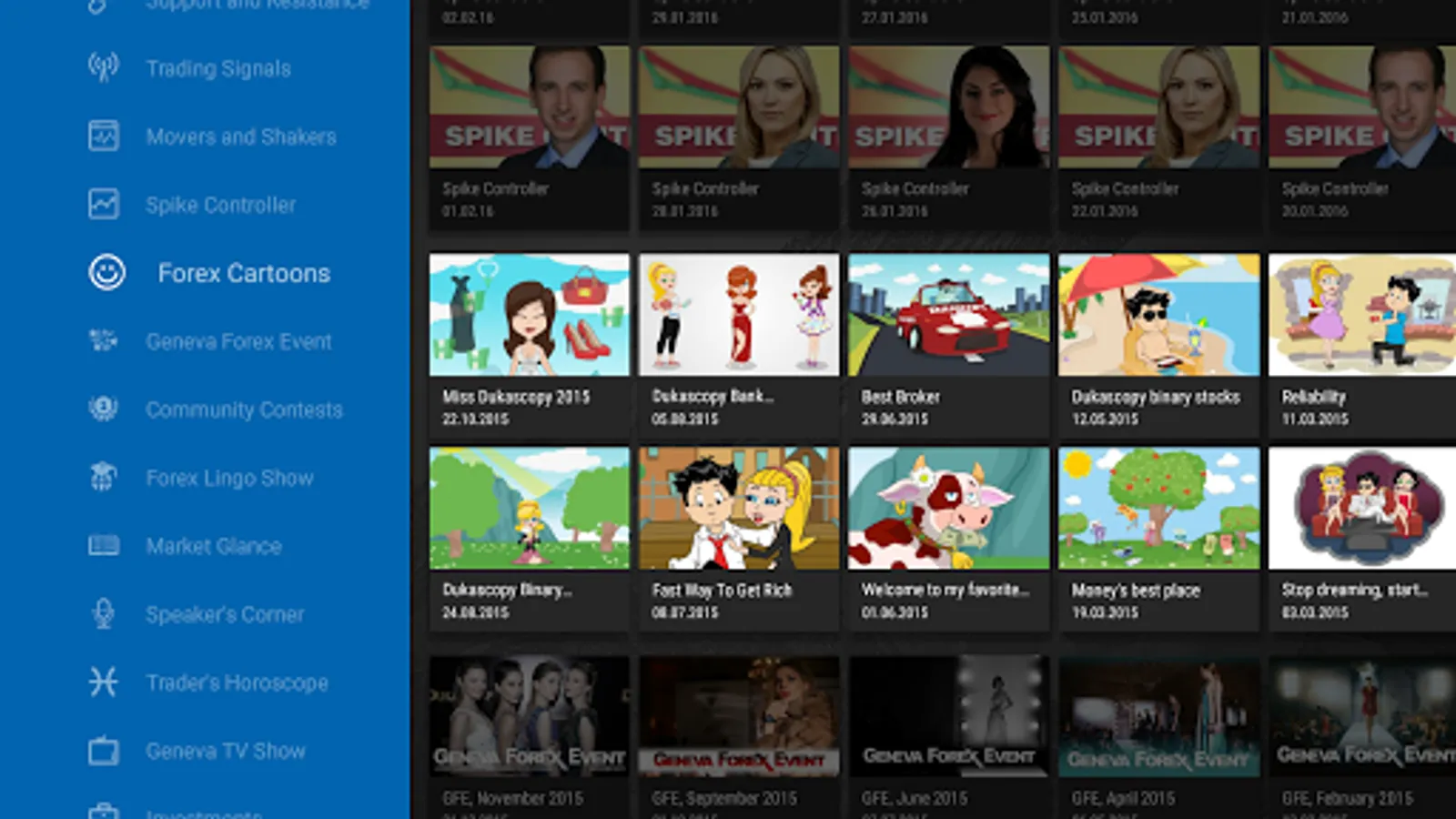Viewport: 1456px width, 819px height.
Task: Open the Fast Way To Get Rich thumbnail
Action: 739,508
